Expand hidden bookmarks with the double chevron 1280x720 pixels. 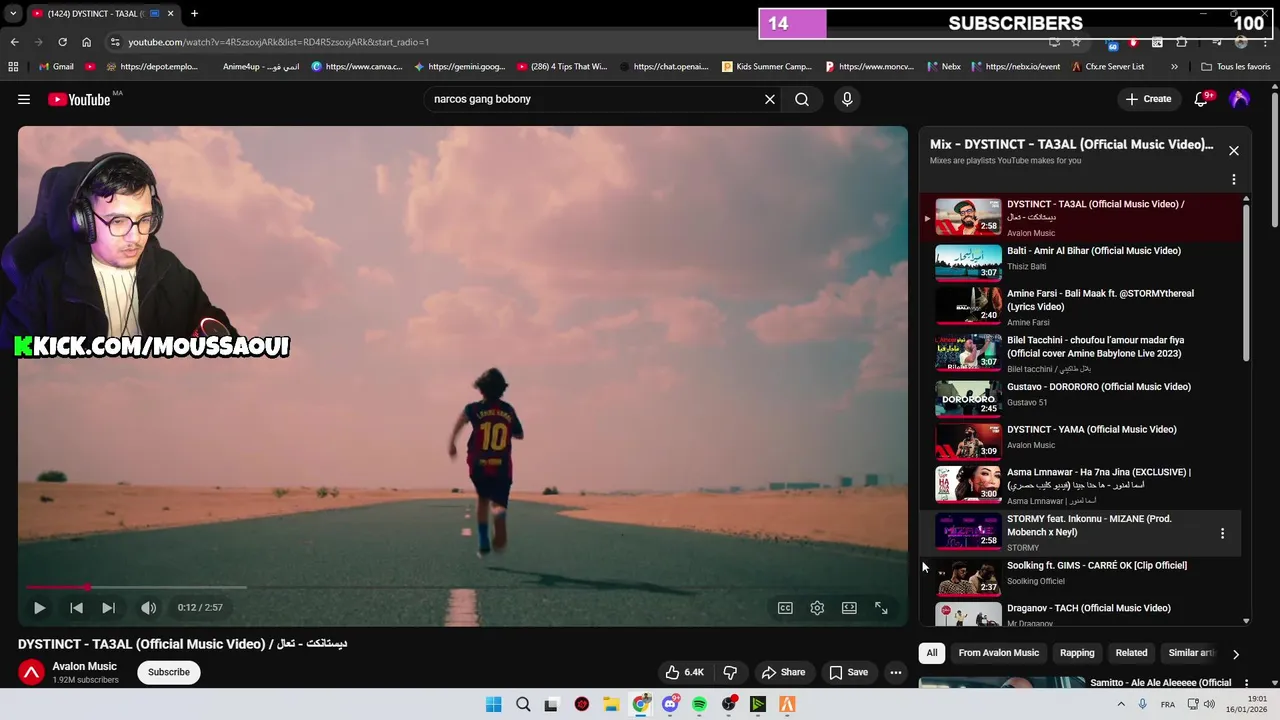pyautogui.click(x=1174, y=67)
